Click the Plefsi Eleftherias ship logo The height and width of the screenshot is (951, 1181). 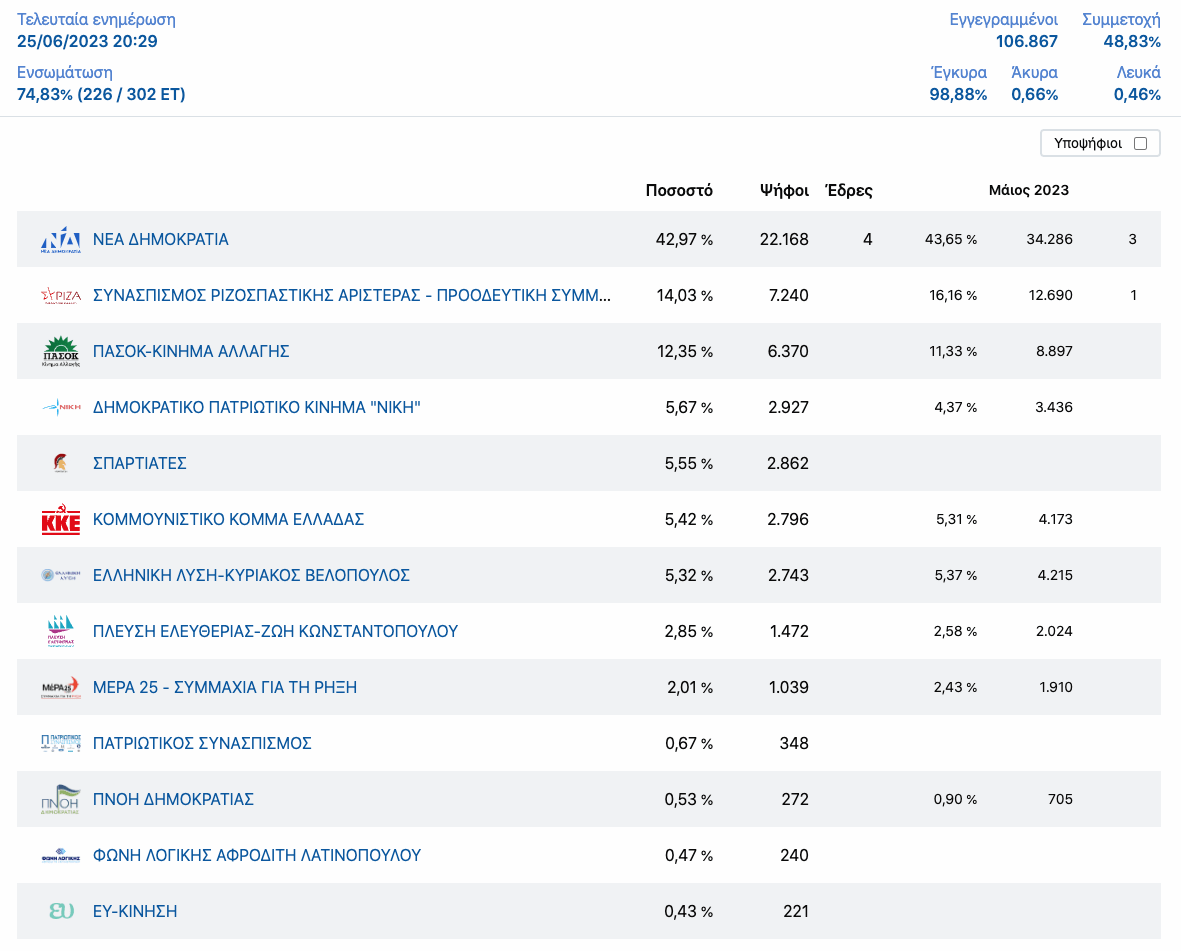60,631
